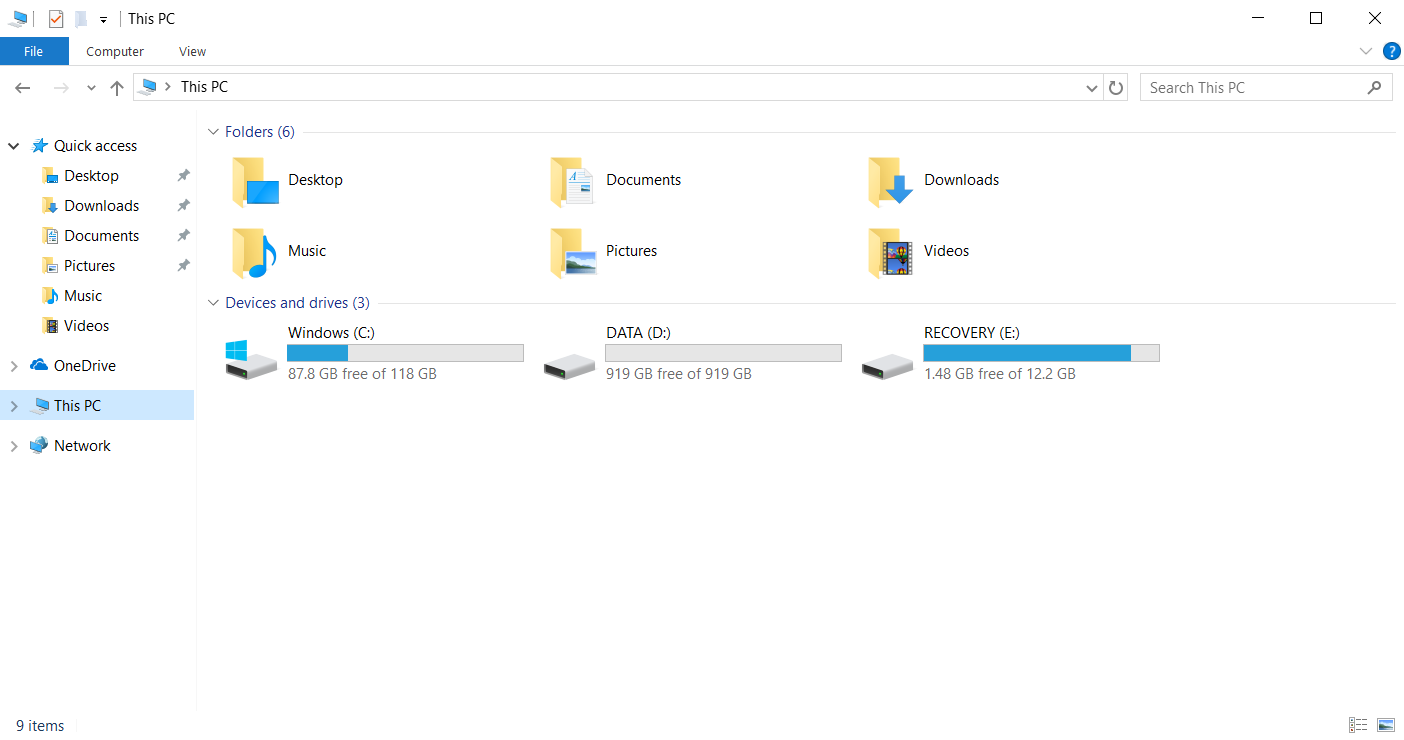Open the Windows (C:) drive icon
Image resolution: width=1404 pixels, height=740 pixels.
coord(251,359)
